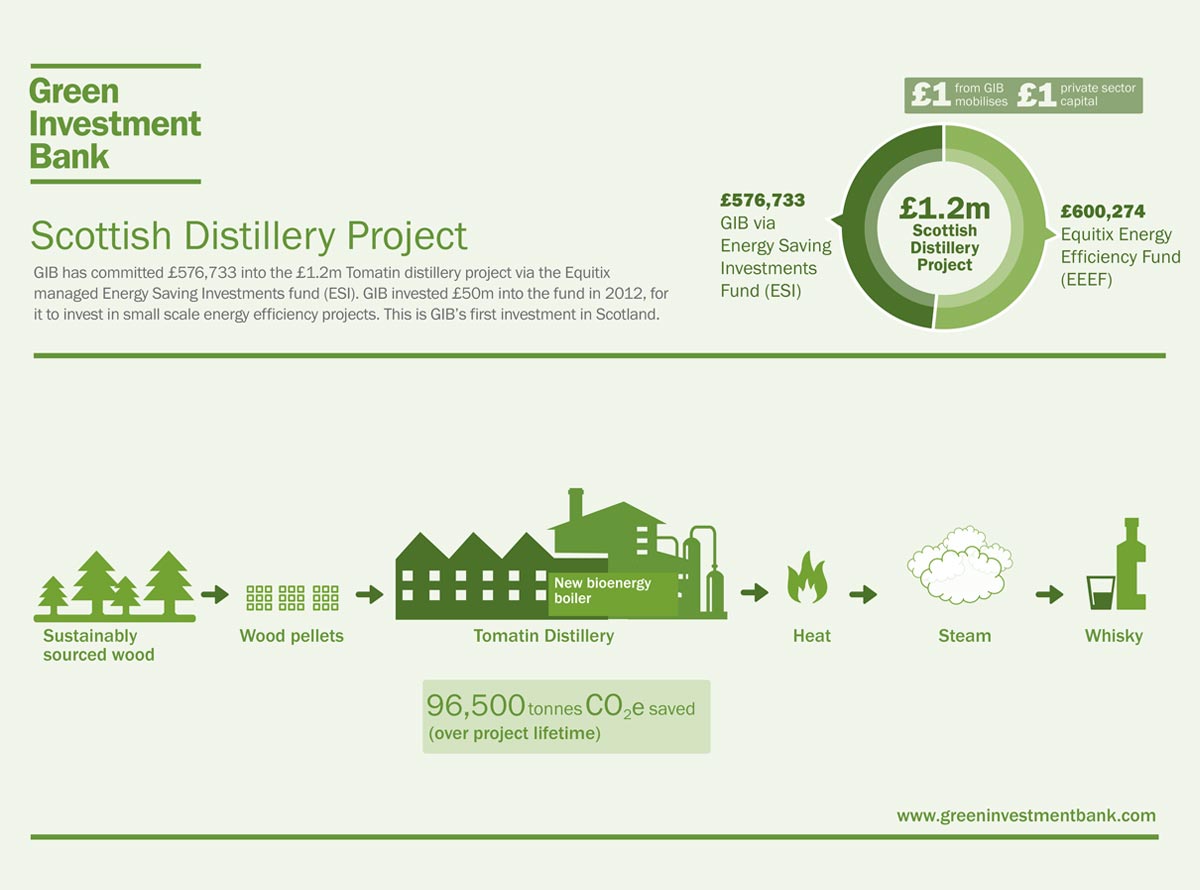Click the whisky bottle and glass icon
This screenshot has width=1200, height=890.
pos(1115,564)
